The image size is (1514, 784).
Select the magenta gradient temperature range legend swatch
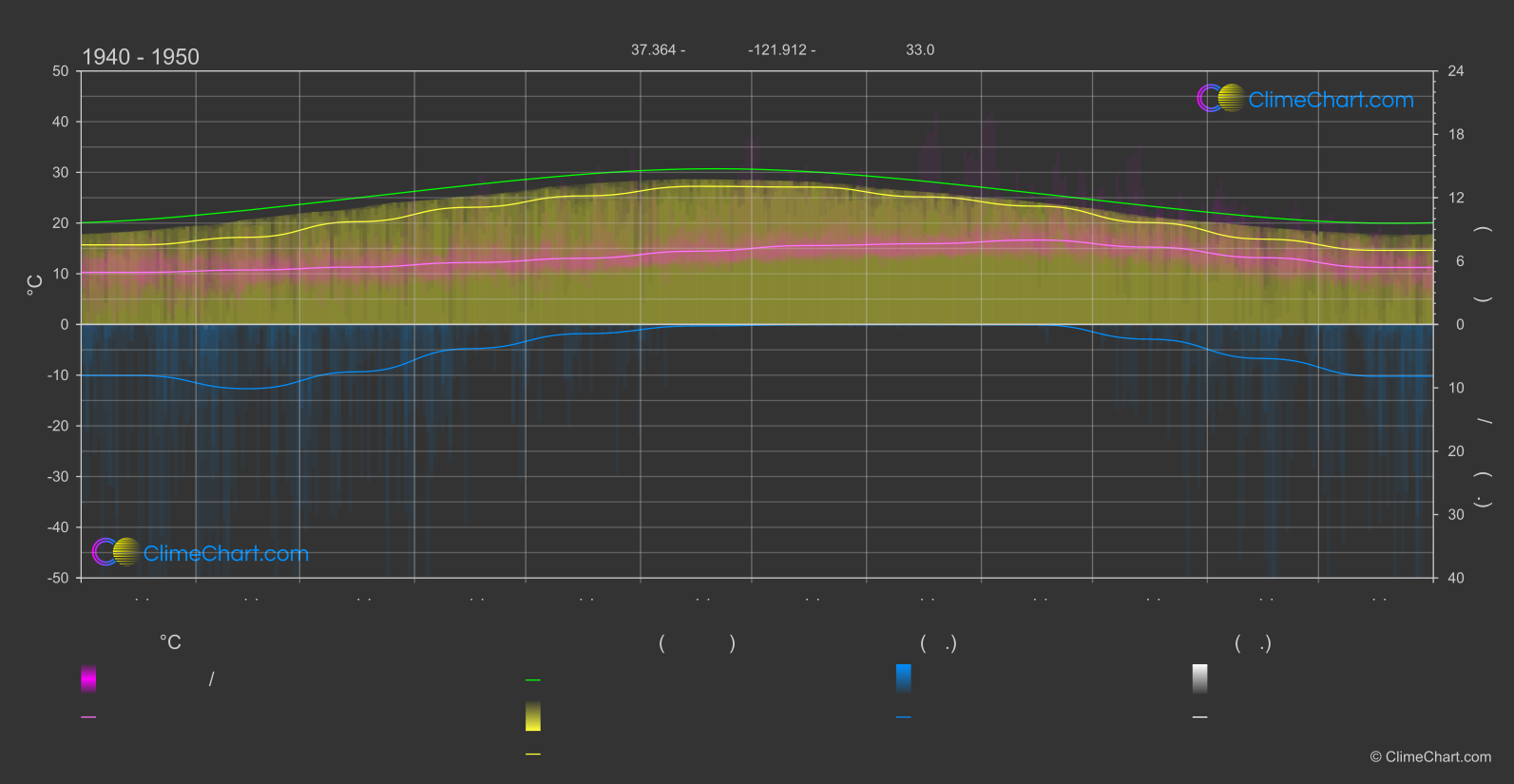88,679
